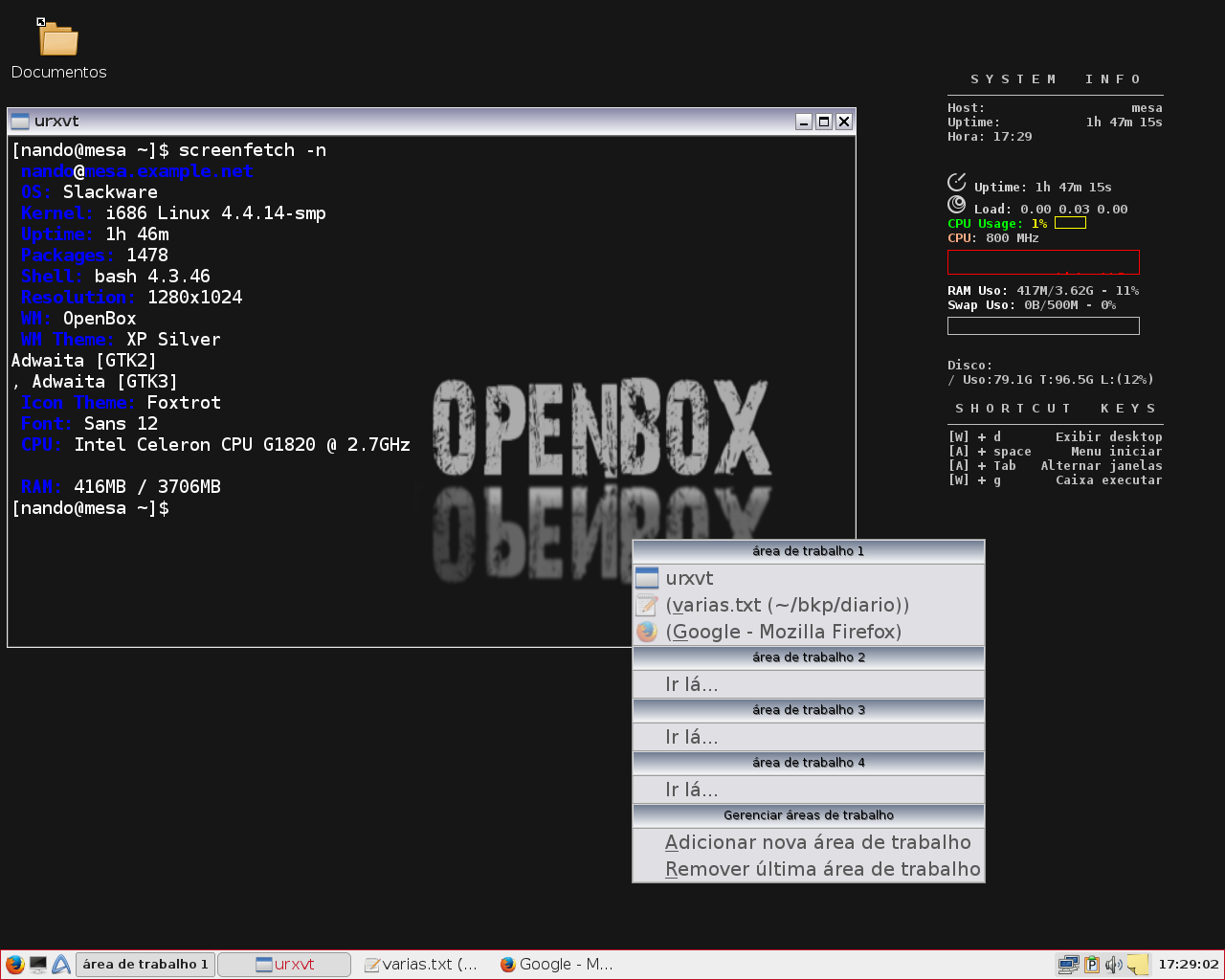The image size is (1225, 980).
Task: Click 'Ir lá...' under área de trabalho 4
Action: 809,790
